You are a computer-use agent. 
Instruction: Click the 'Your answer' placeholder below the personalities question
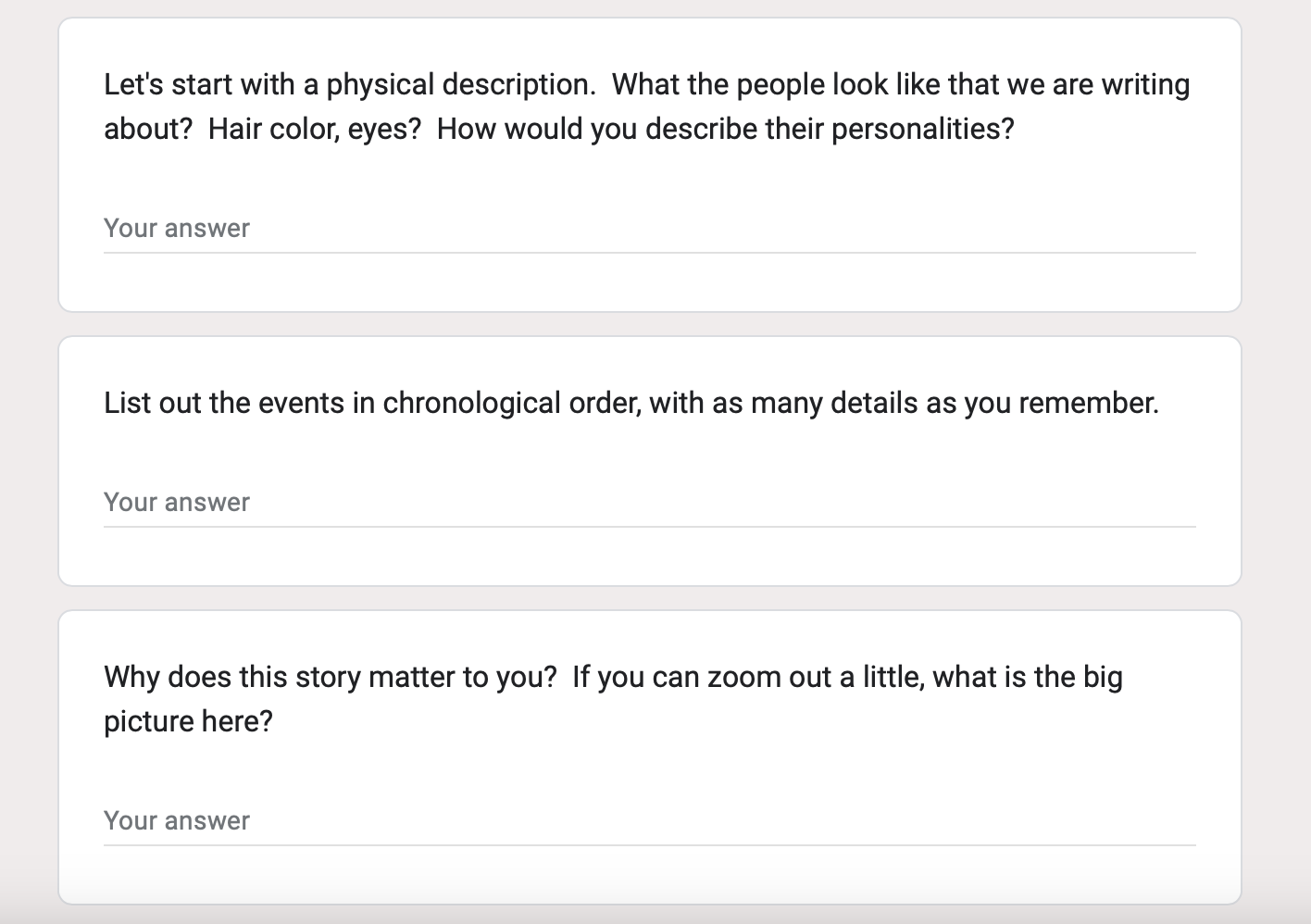[177, 229]
